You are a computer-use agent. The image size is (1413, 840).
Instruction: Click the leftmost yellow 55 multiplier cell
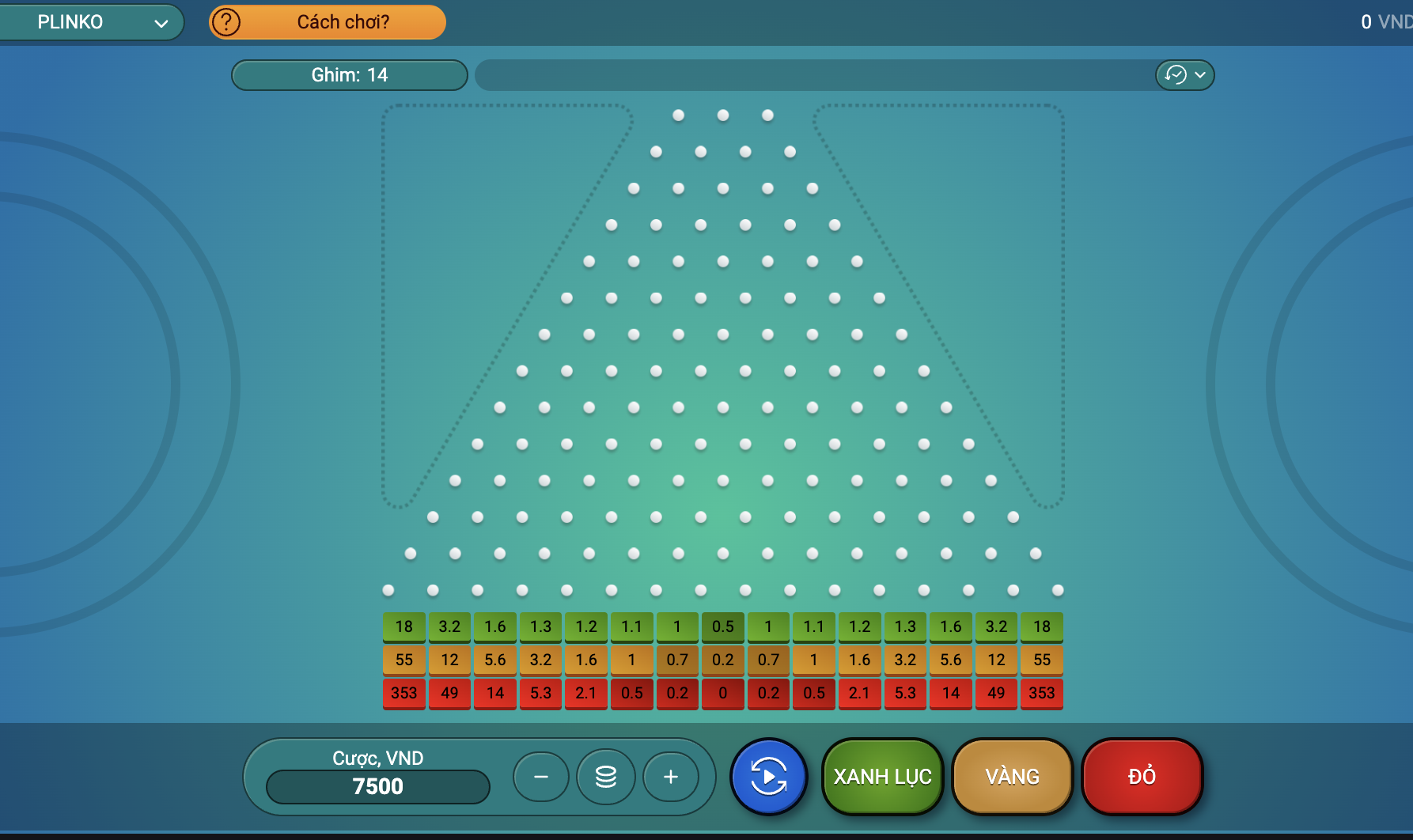(403, 660)
